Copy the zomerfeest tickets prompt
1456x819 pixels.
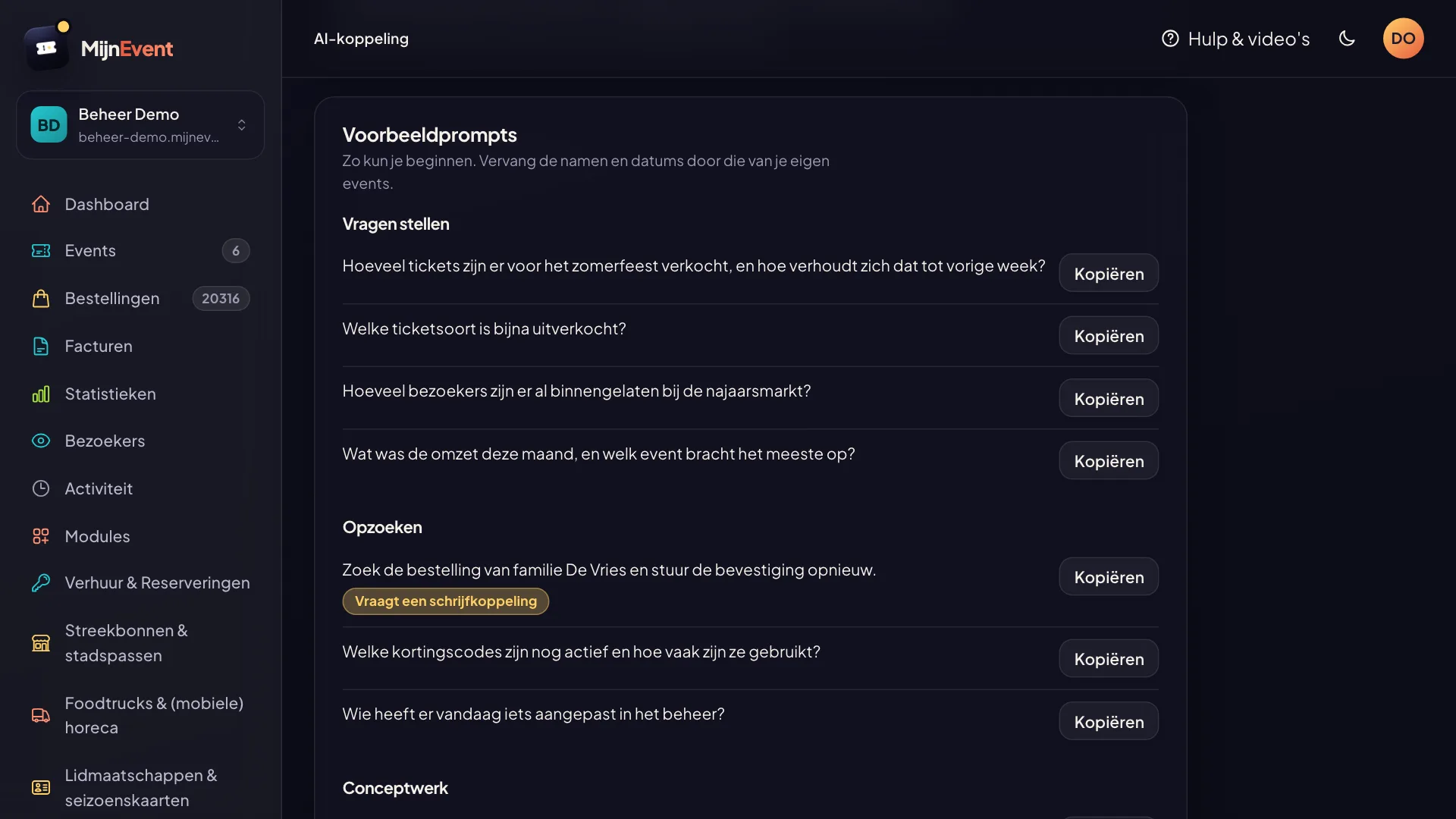click(1109, 273)
